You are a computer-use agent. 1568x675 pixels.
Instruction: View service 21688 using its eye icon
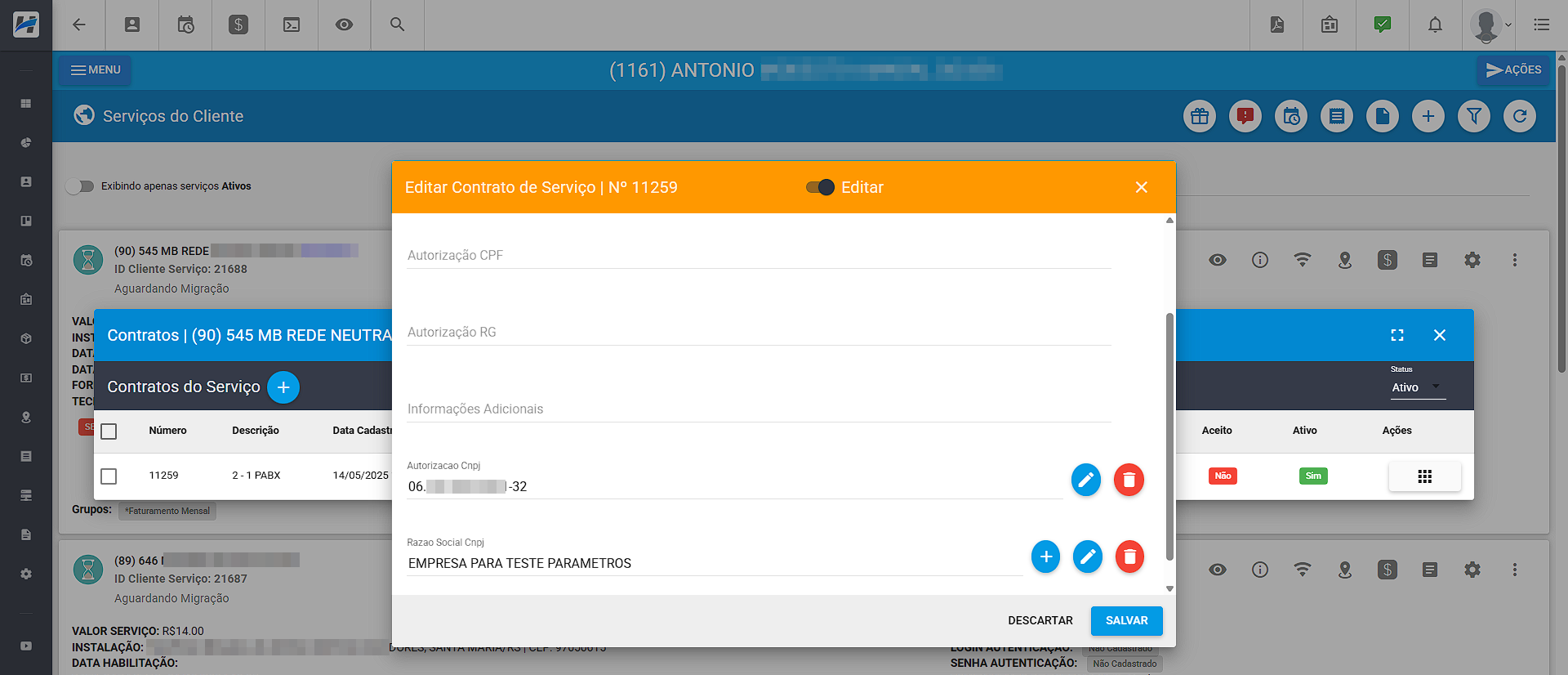(x=1218, y=260)
